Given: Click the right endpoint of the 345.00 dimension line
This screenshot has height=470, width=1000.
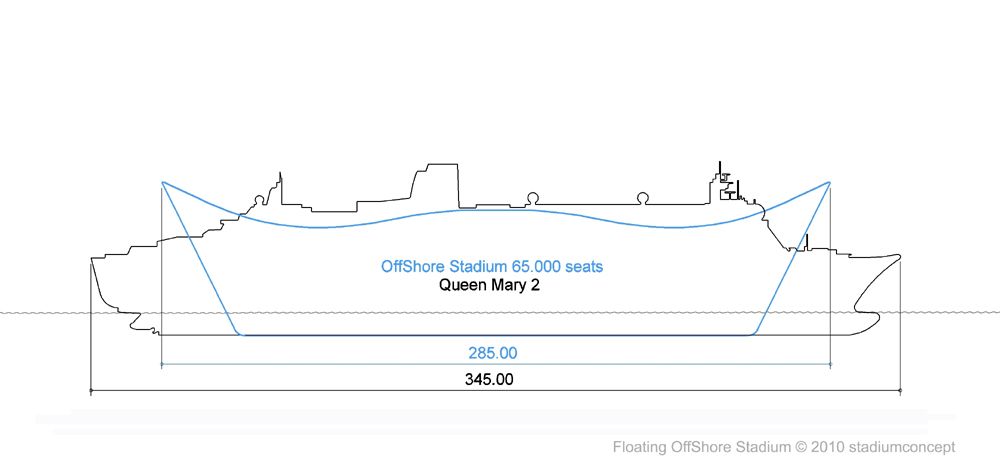Looking at the screenshot, I should coord(900,390).
